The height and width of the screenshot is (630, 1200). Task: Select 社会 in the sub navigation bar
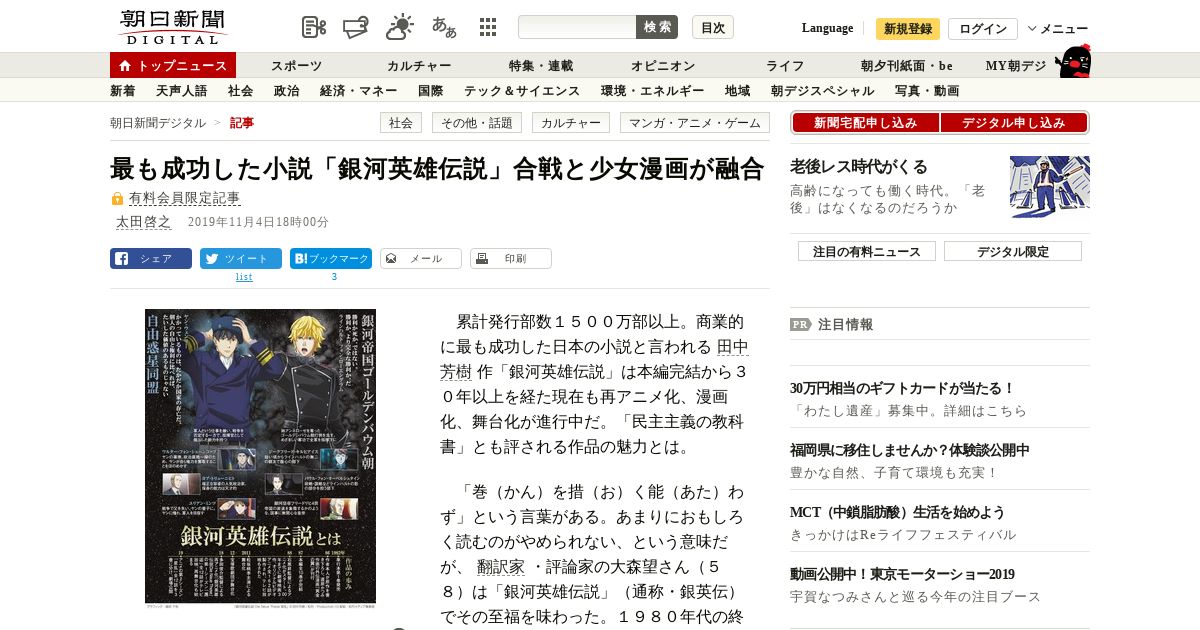point(240,91)
